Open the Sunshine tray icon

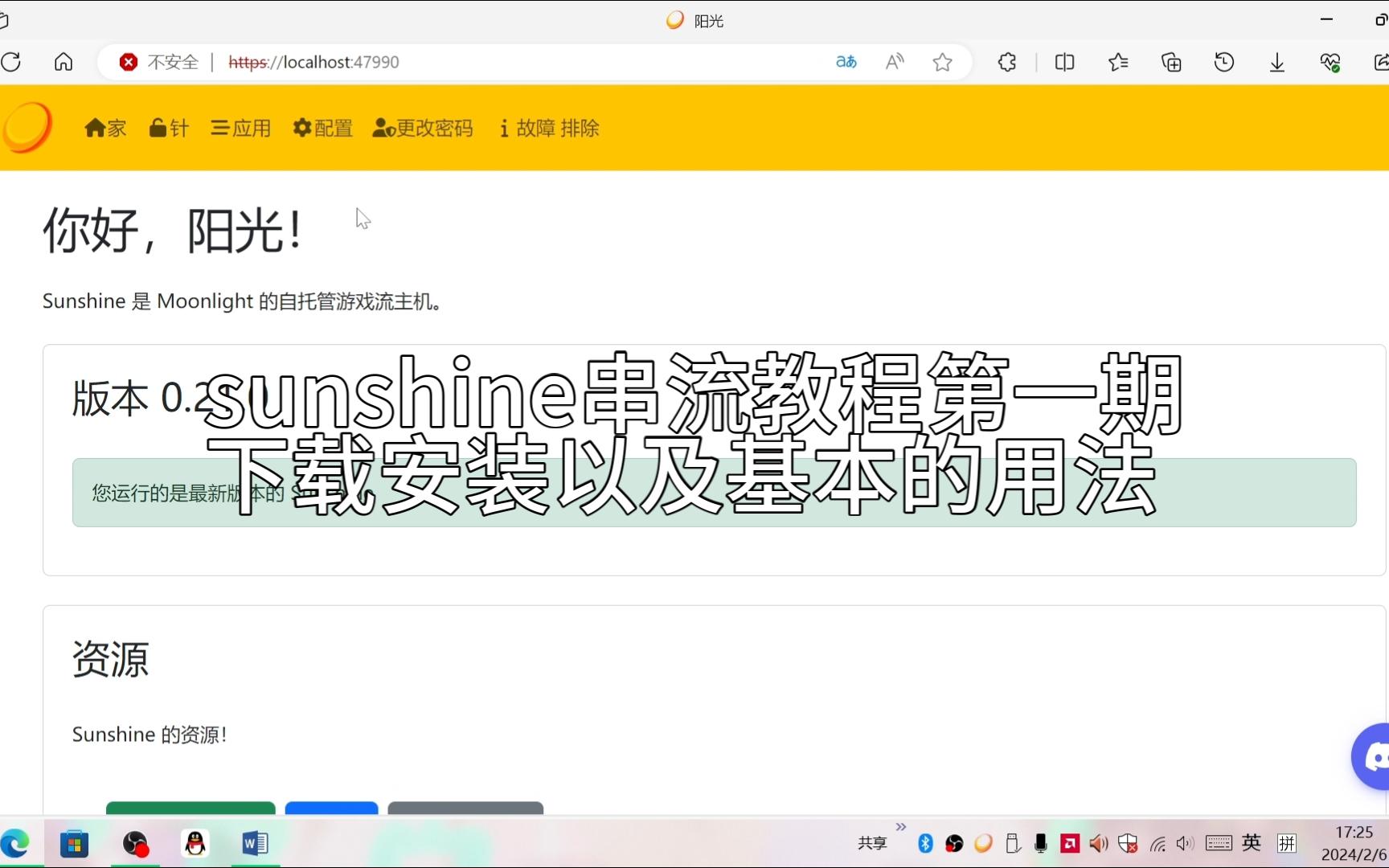[x=983, y=843]
